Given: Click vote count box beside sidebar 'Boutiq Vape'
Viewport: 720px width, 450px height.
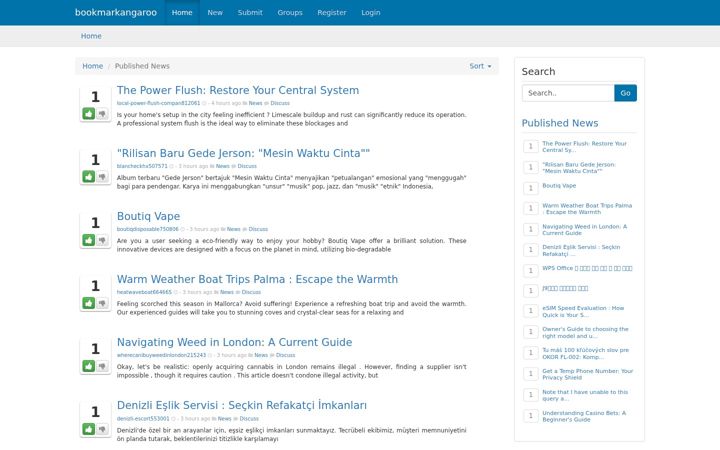Looking at the screenshot, I should pos(531,188).
